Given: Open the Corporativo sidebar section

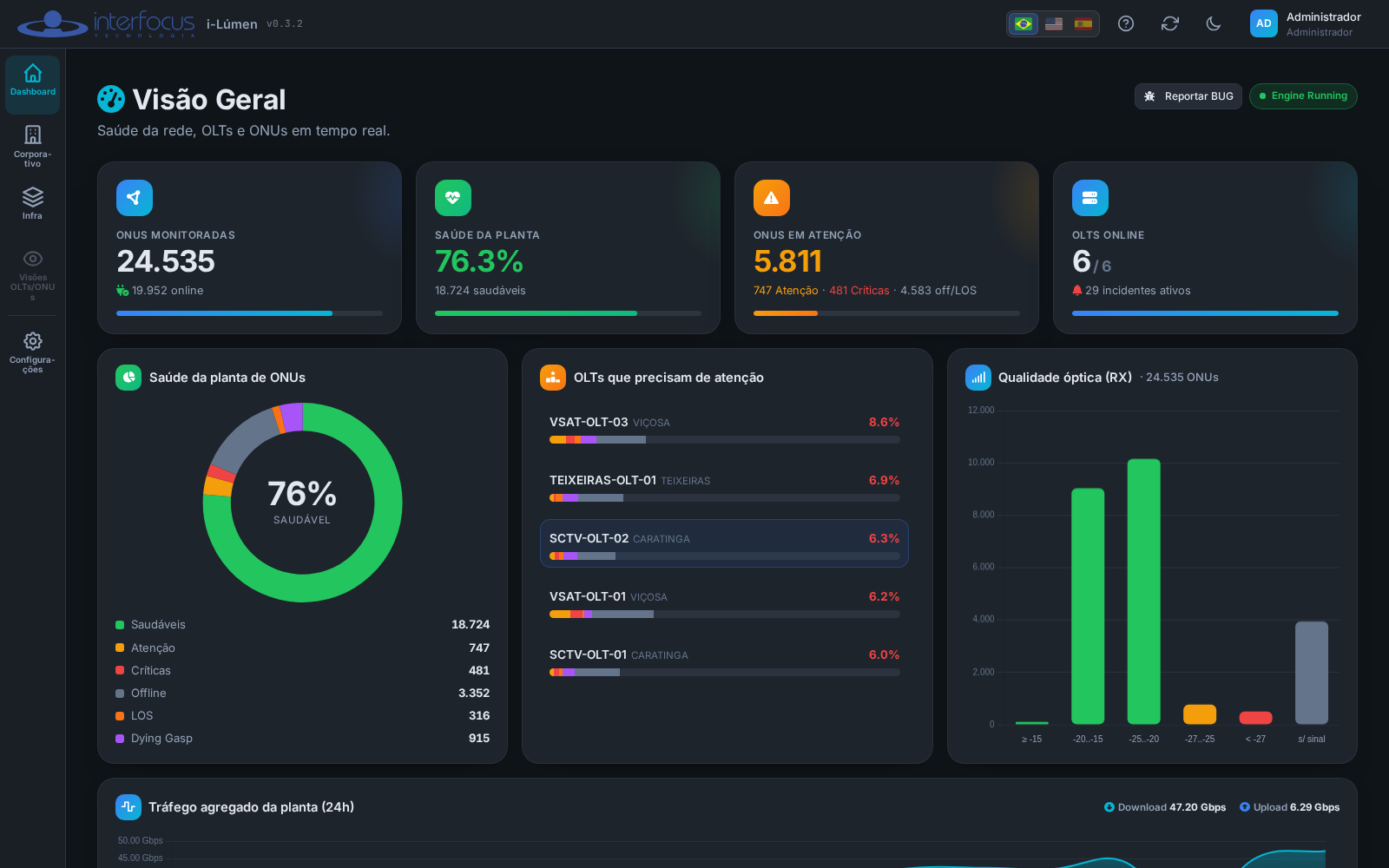Looking at the screenshot, I should pos(33,145).
